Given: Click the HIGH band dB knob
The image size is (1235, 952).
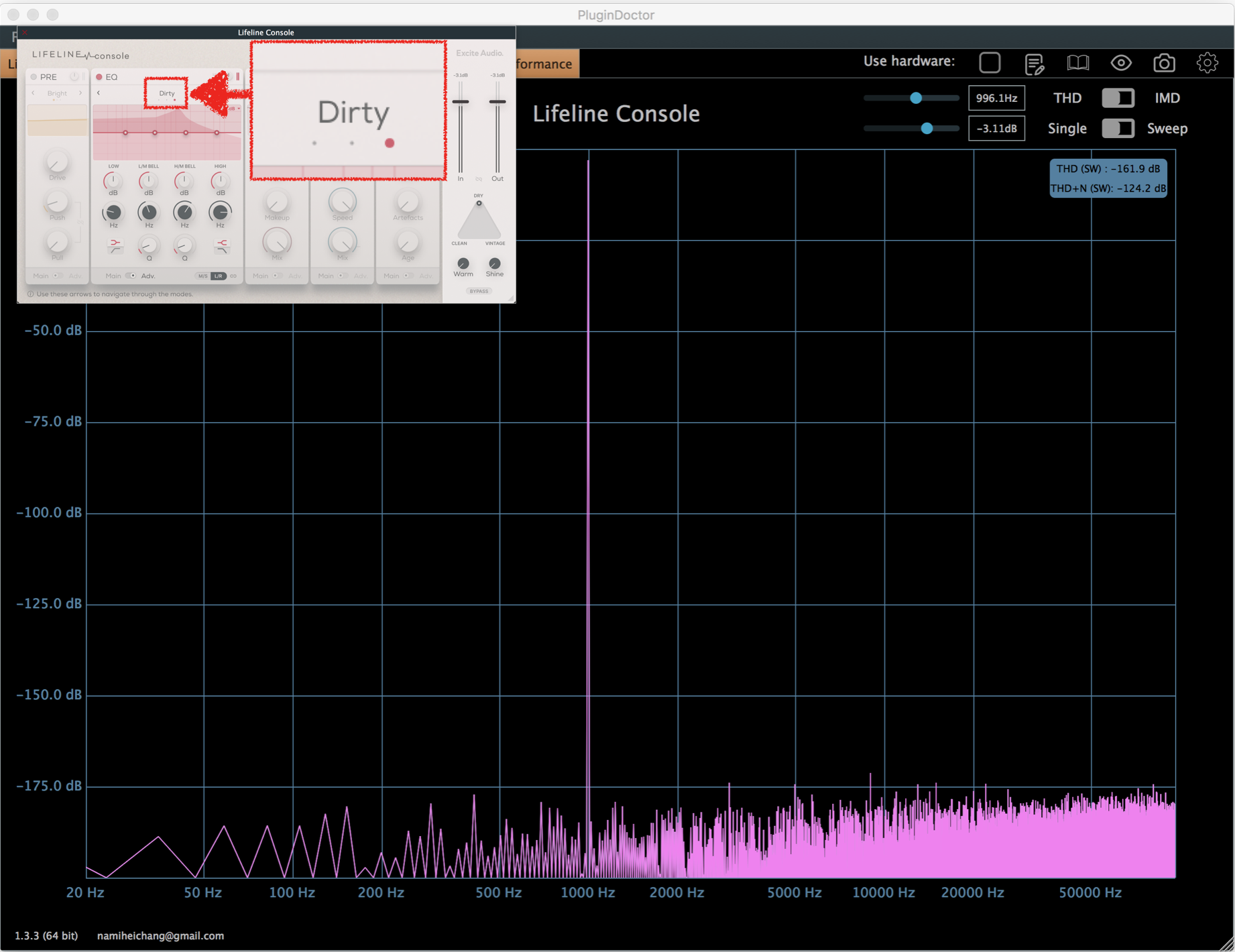Looking at the screenshot, I should (219, 180).
